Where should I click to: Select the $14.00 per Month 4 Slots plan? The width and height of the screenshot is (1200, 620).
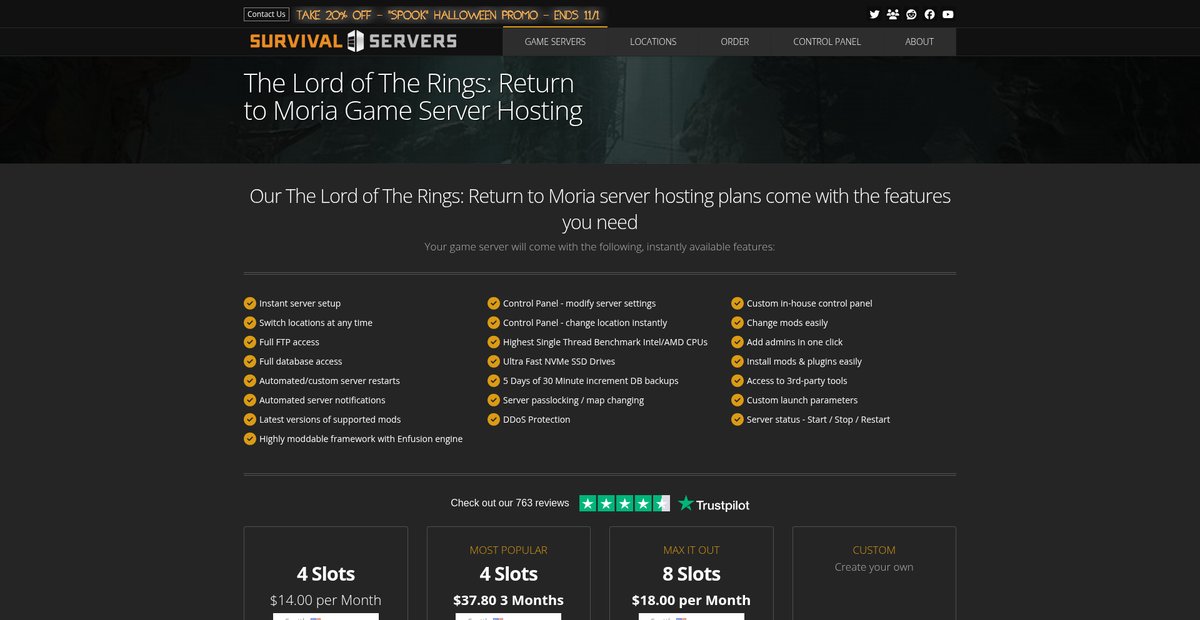pos(326,573)
